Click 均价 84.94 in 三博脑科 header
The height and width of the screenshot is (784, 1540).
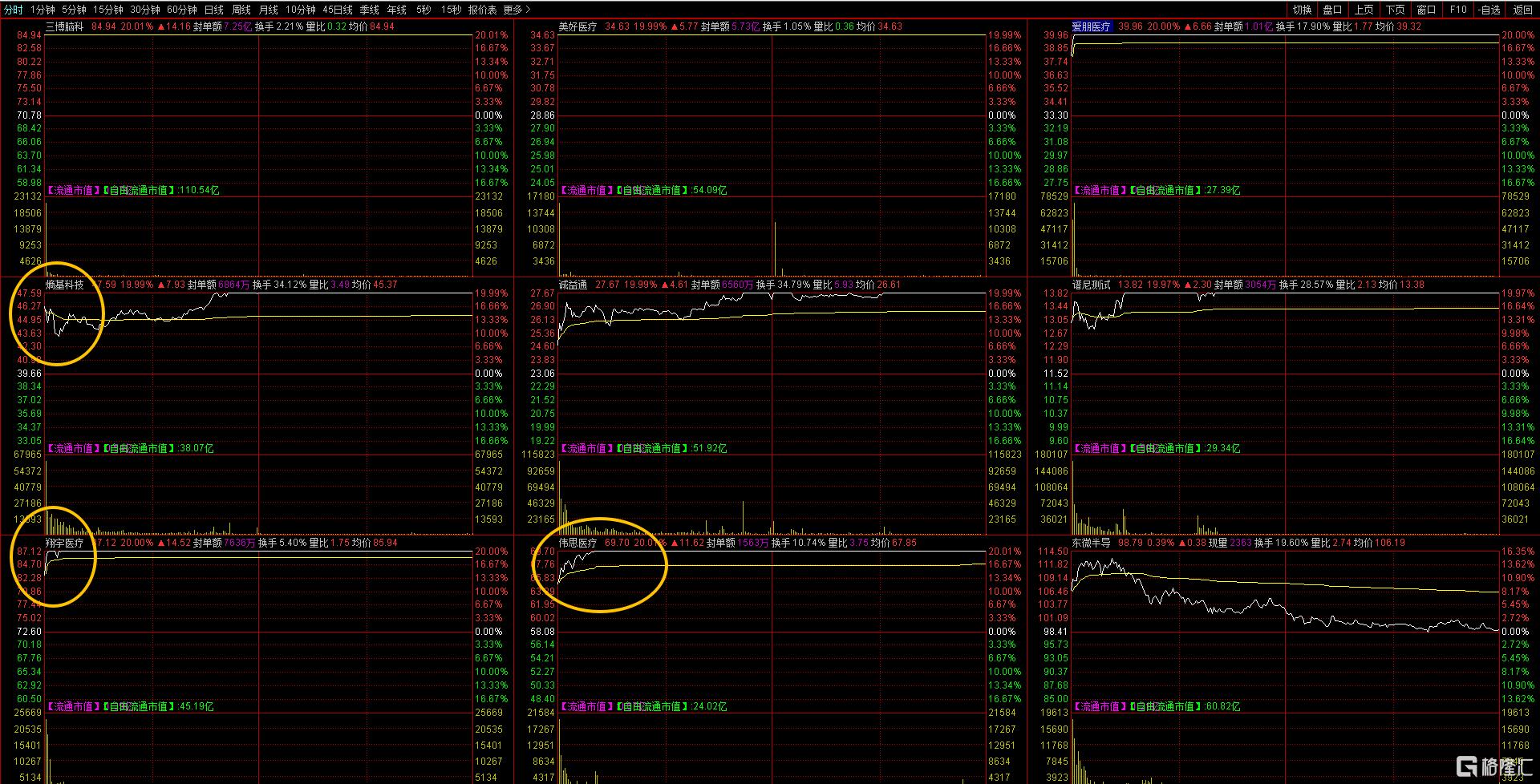(372, 26)
